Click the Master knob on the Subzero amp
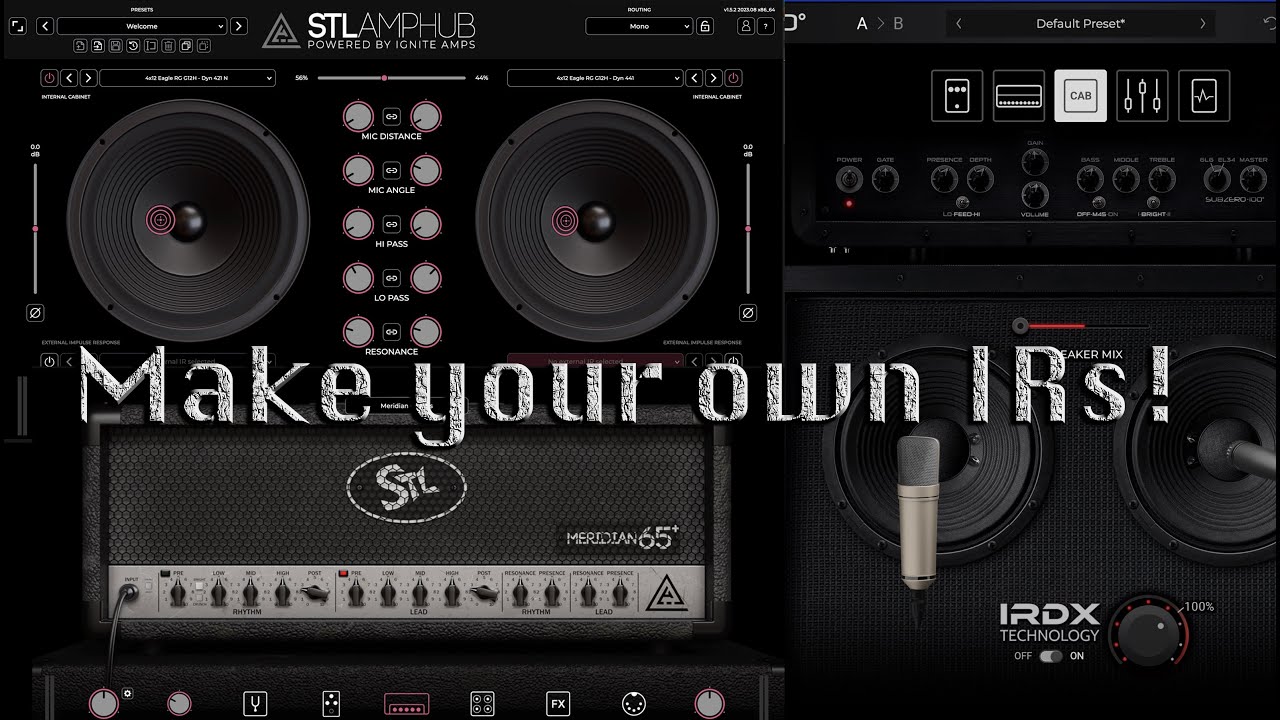Screen dimensions: 1280x720 (x=1253, y=179)
